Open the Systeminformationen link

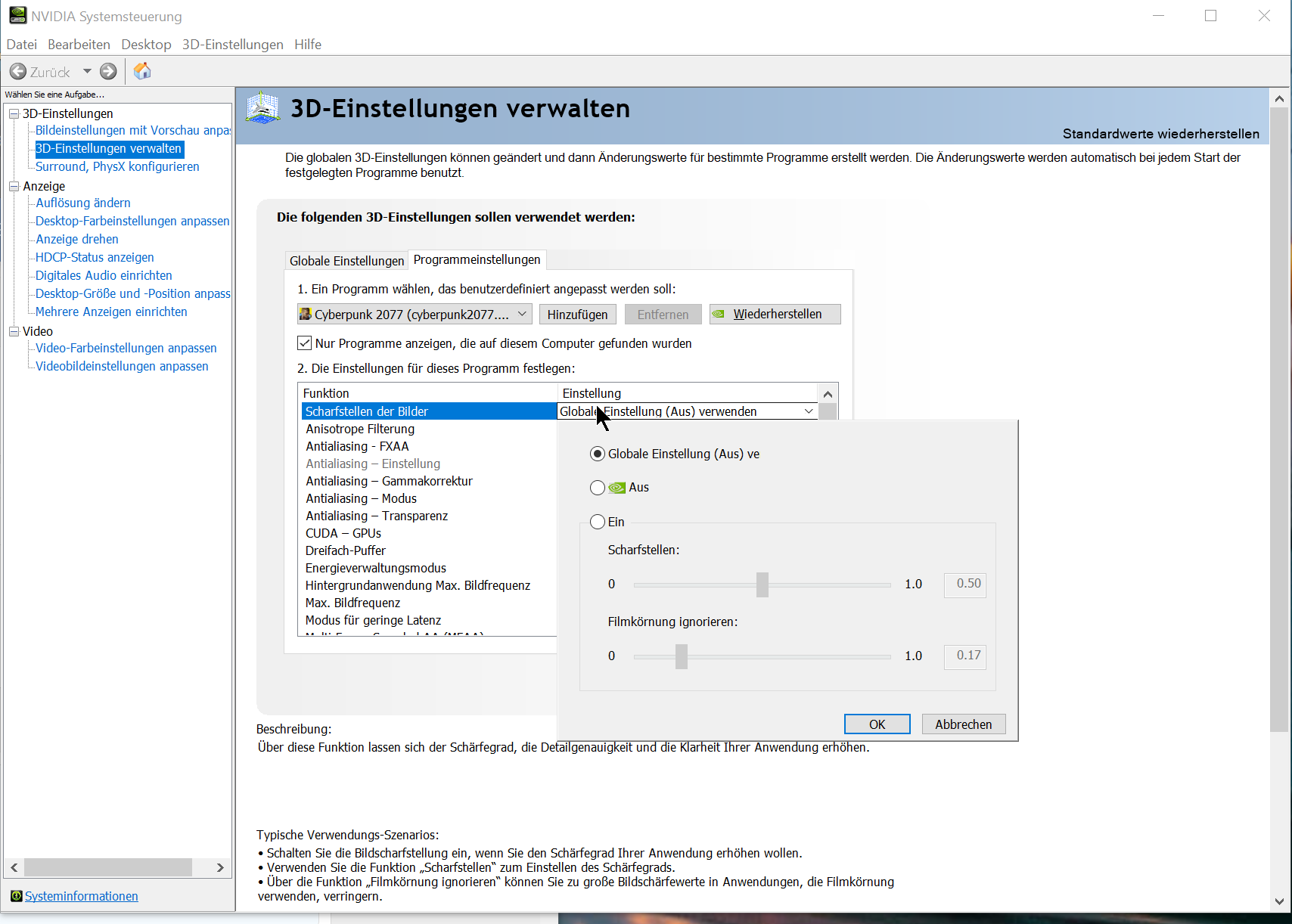(82, 896)
